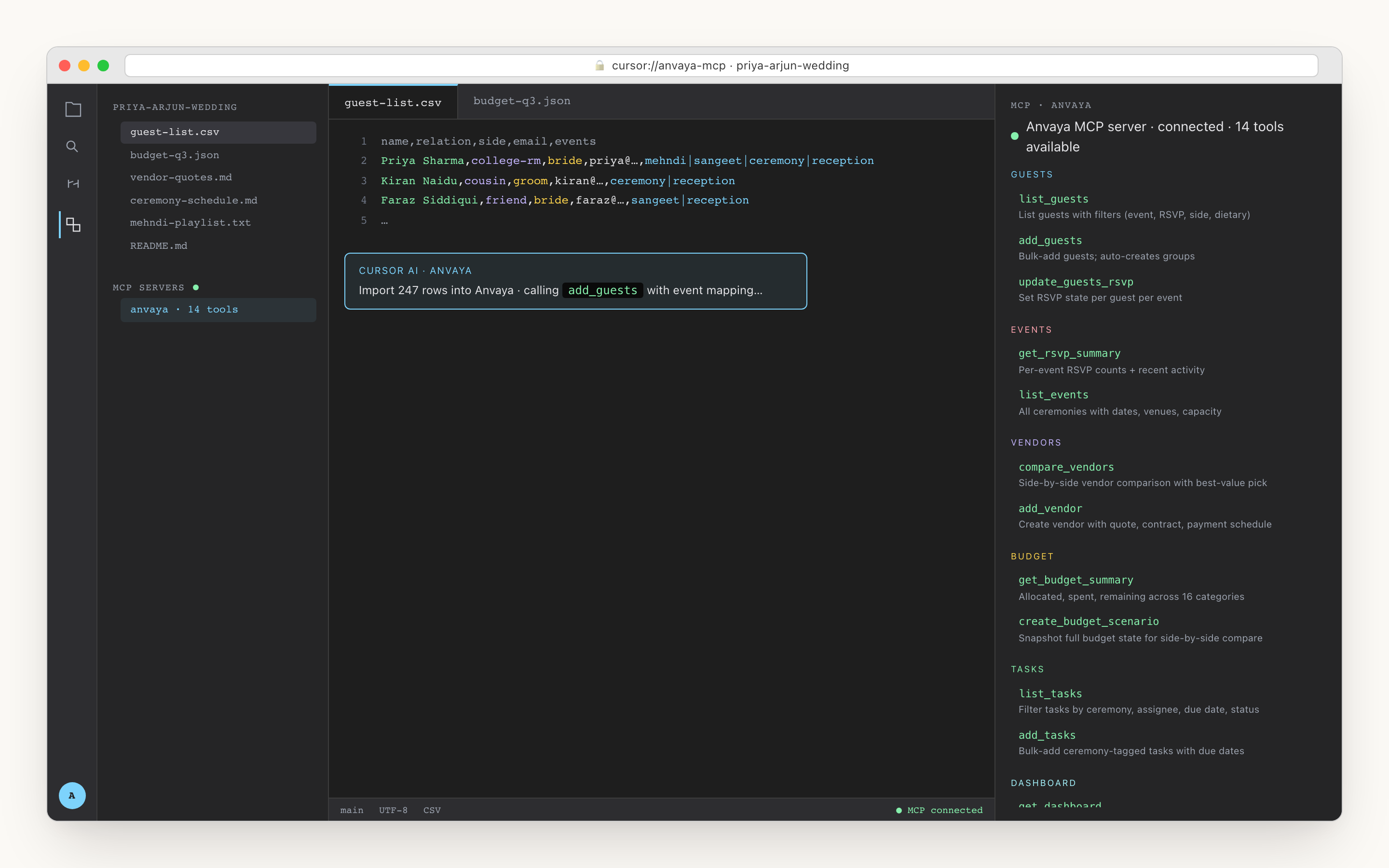Click the add_guests chip in Cursor AI message
1389x868 pixels.
(603, 290)
